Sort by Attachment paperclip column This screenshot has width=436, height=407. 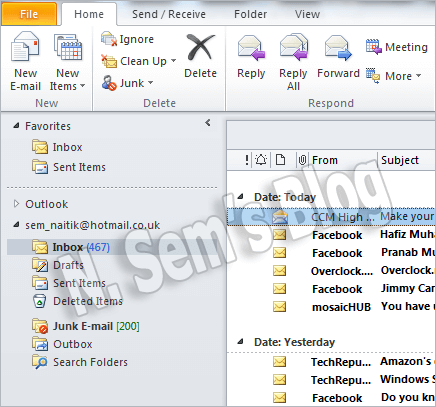(x=302, y=160)
